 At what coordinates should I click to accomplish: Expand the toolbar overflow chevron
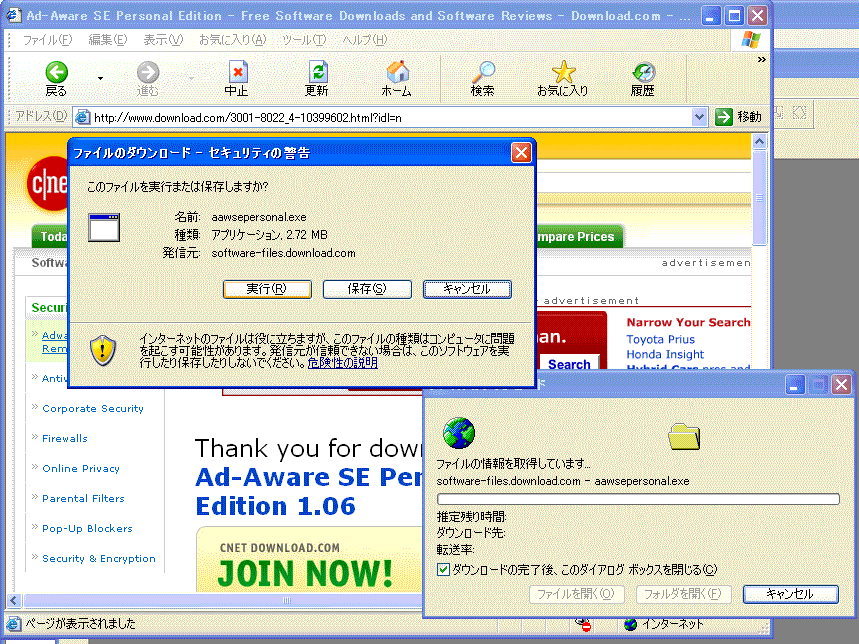pos(761,59)
